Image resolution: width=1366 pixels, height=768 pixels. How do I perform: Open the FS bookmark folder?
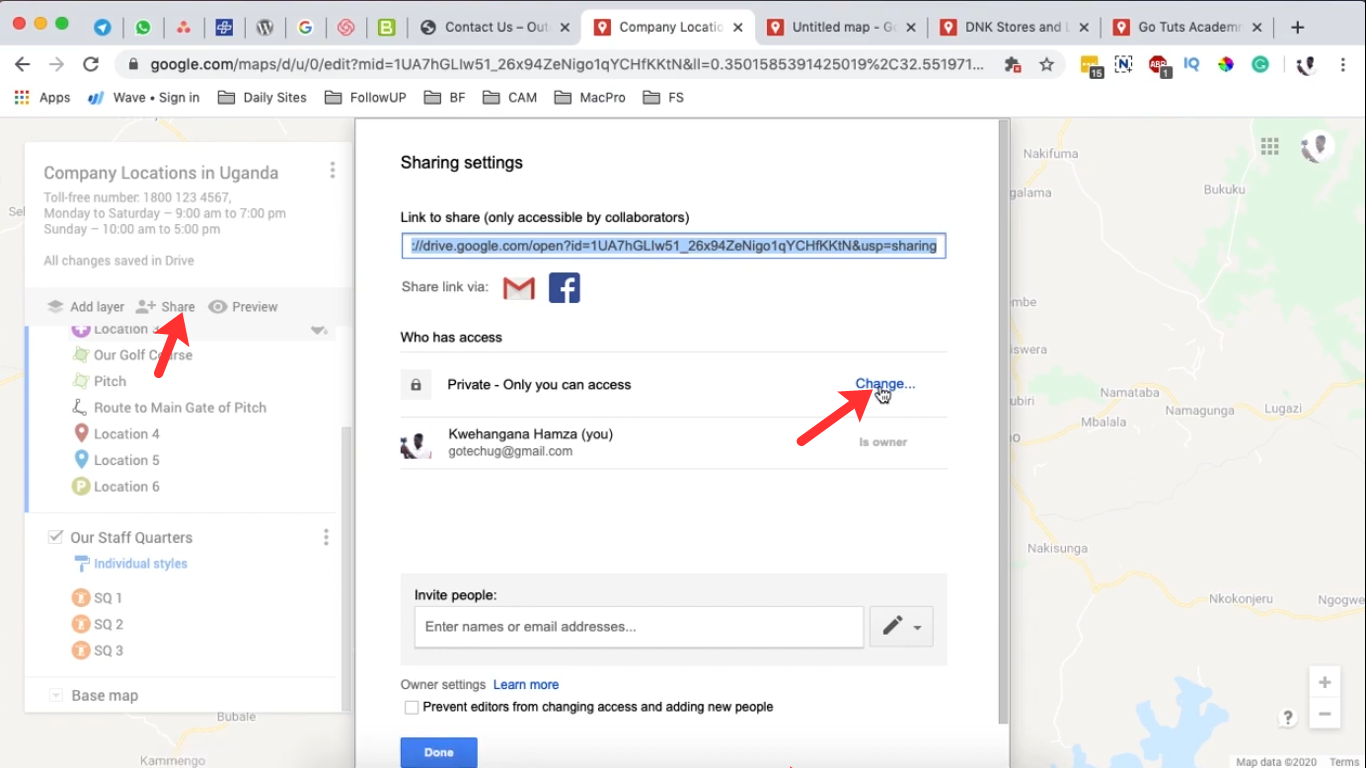pos(663,97)
